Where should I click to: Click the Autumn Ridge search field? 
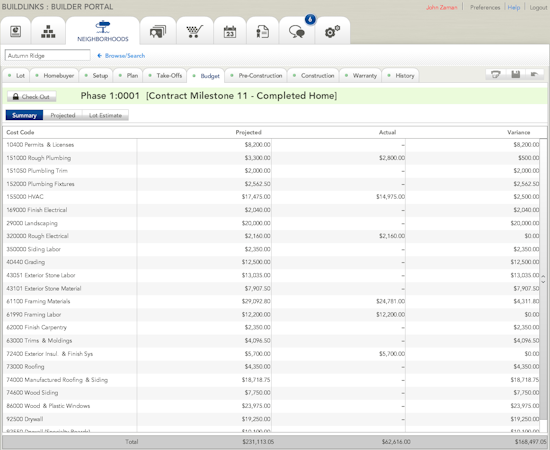[47, 55]
